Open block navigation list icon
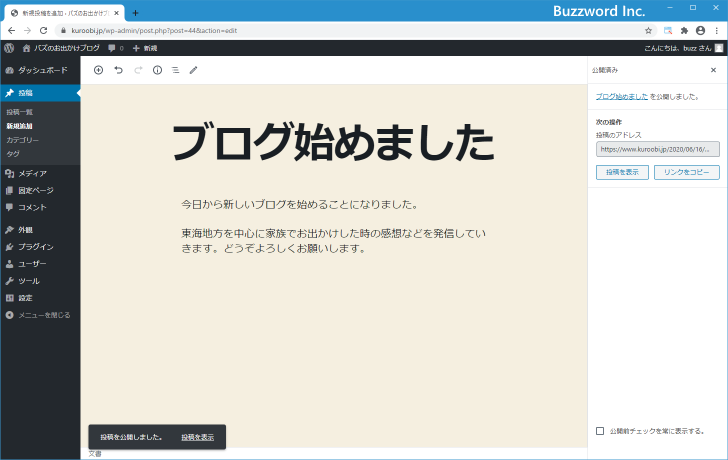This screenshot has height=460, width=728. click(x=176, y=70)
